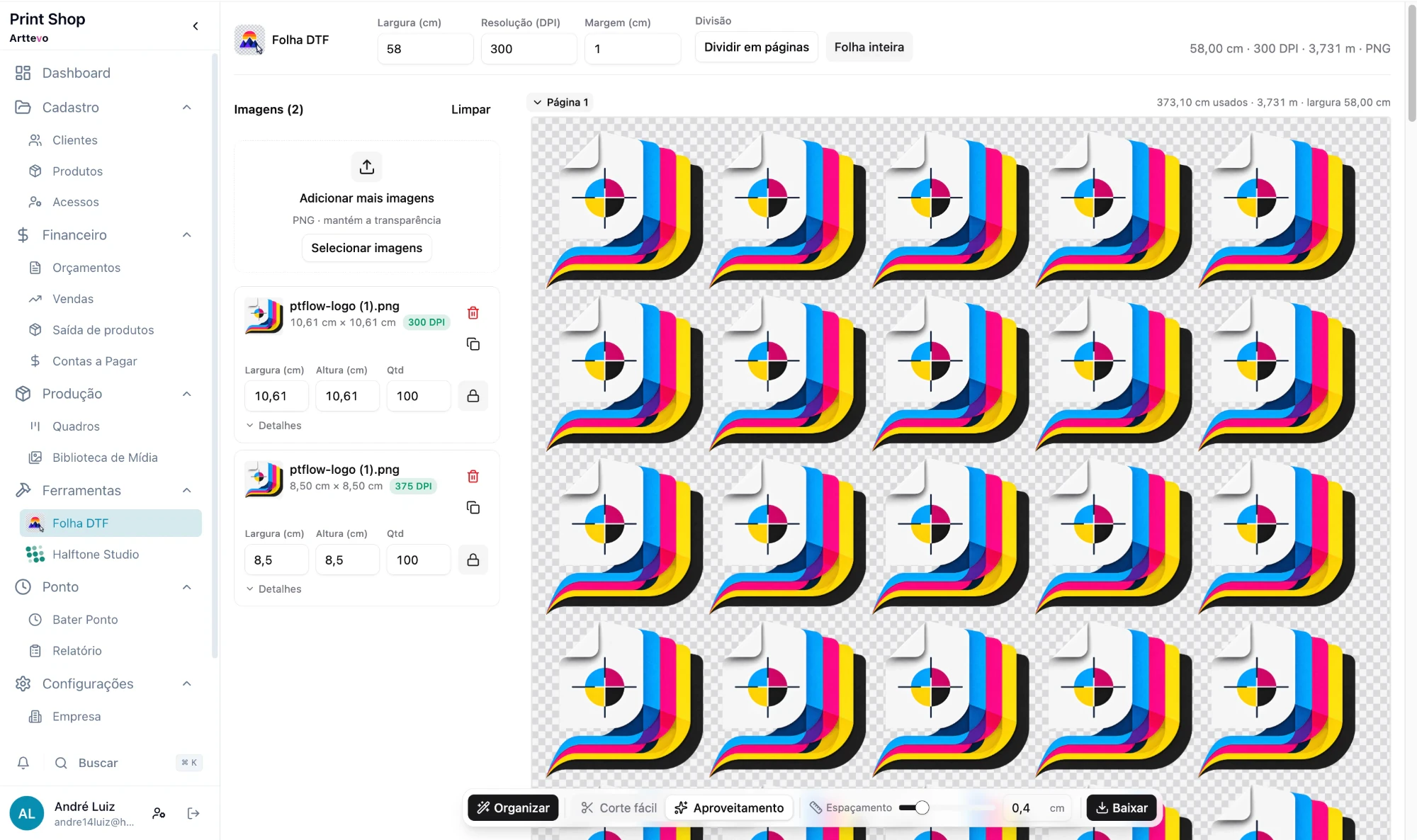Screen dimensions: 1417x840
Task: Click the AL user avatar
Action: (27, 814)
